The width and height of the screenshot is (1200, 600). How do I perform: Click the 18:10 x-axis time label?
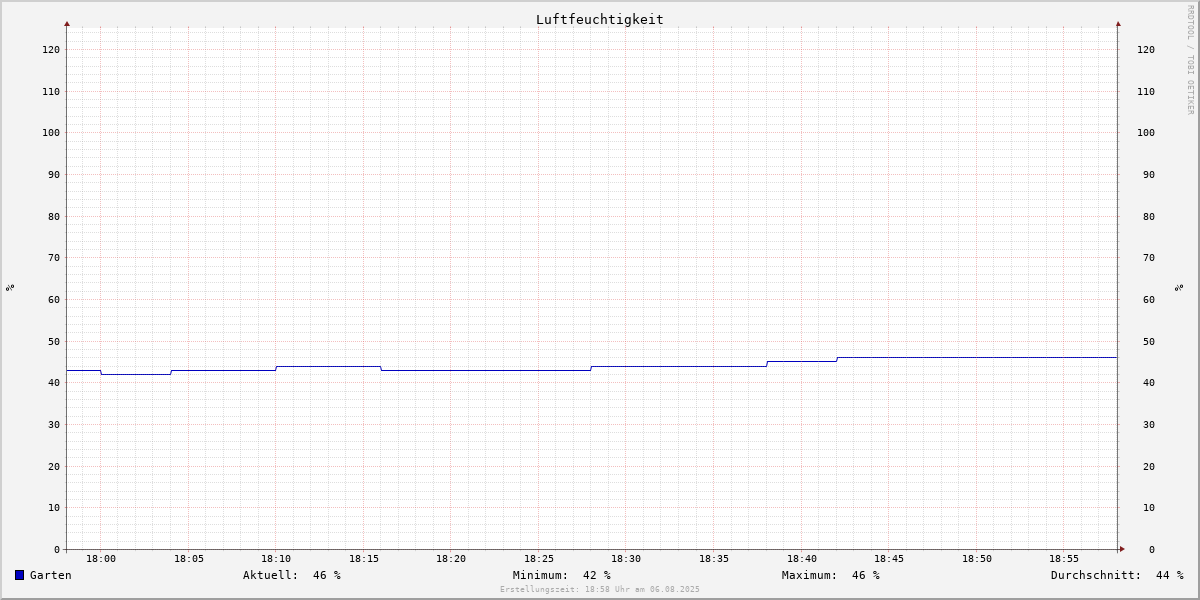coord(276,559)
